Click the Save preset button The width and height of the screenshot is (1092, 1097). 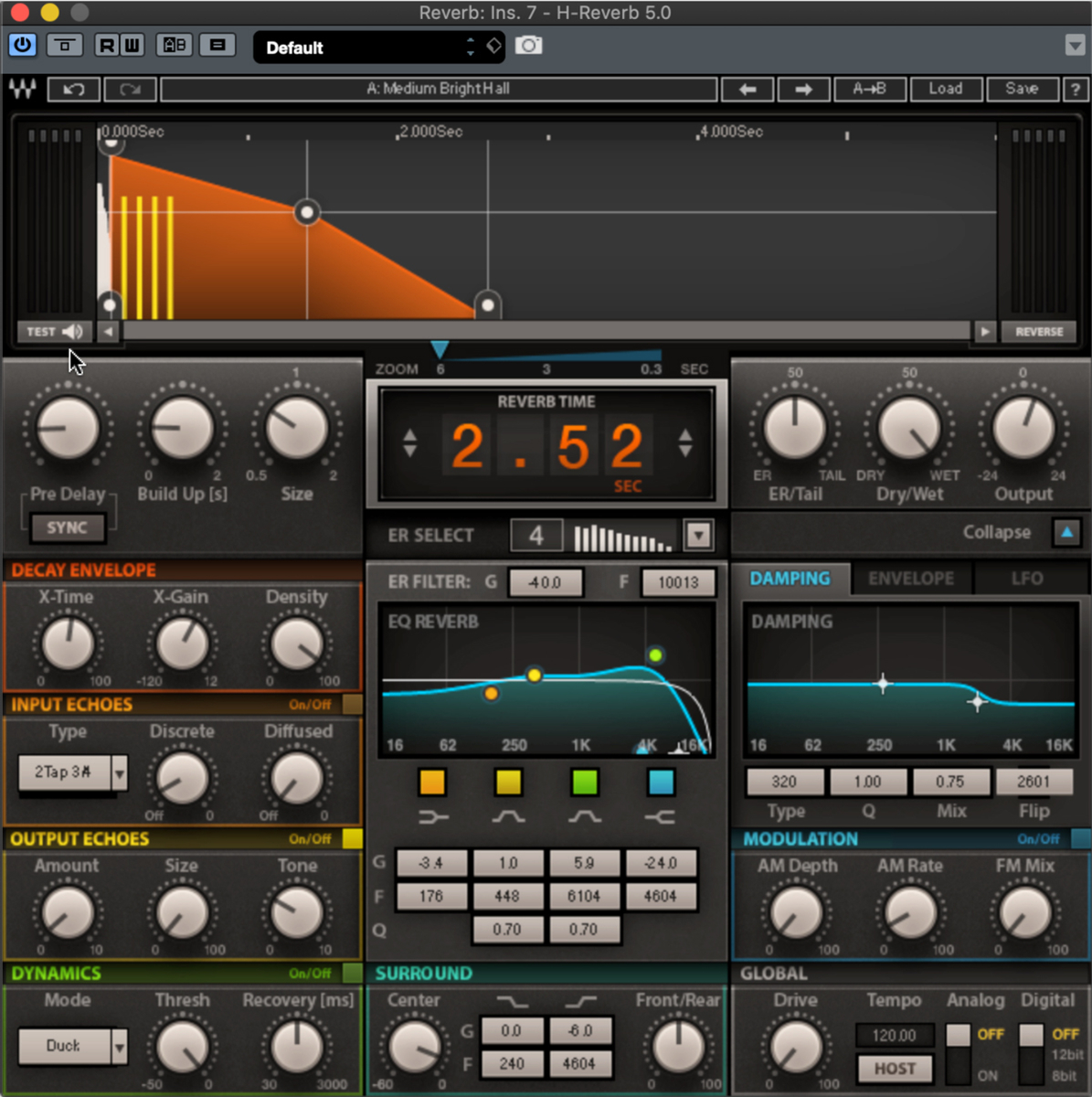[x=1022, y=90]
